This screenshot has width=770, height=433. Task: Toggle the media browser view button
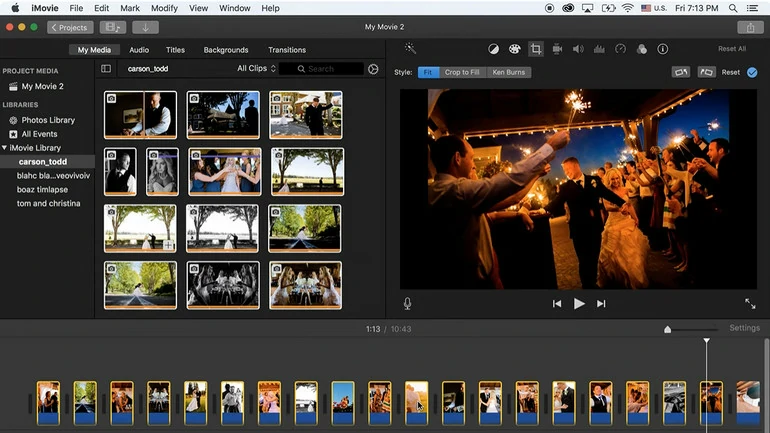[x=112, y=27]
